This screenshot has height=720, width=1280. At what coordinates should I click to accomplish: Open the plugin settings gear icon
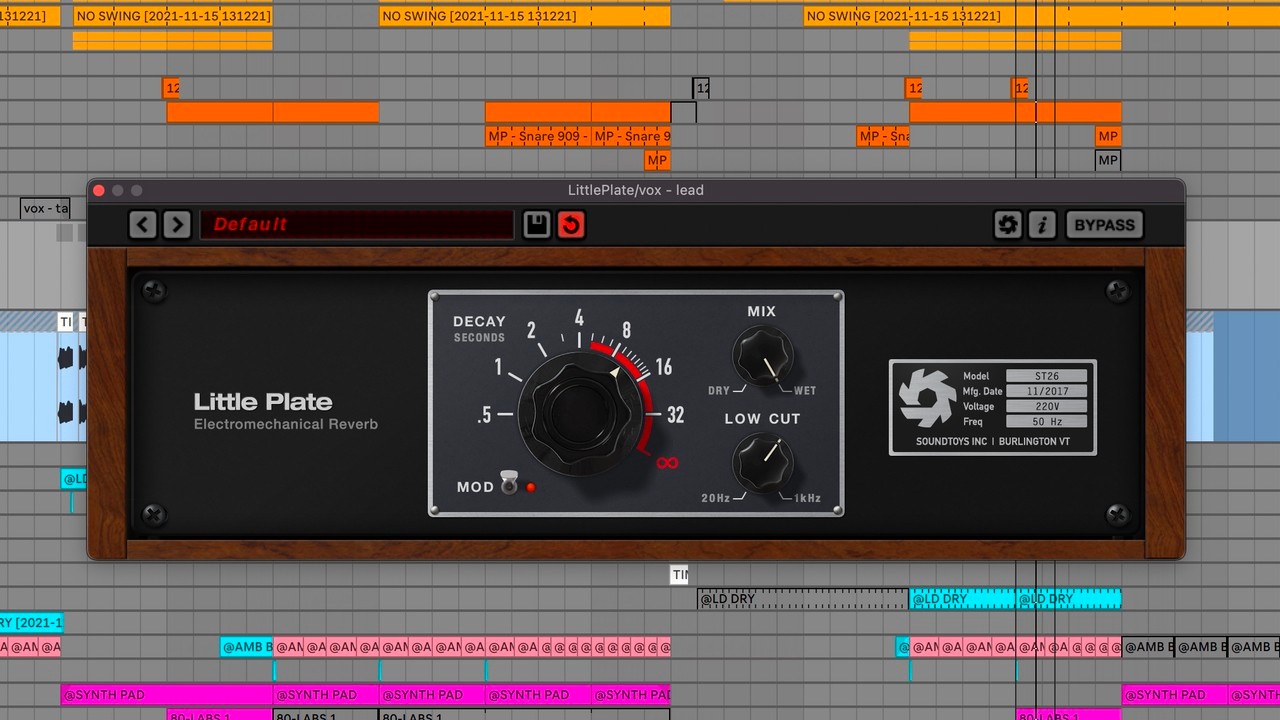click(1008, 224)
